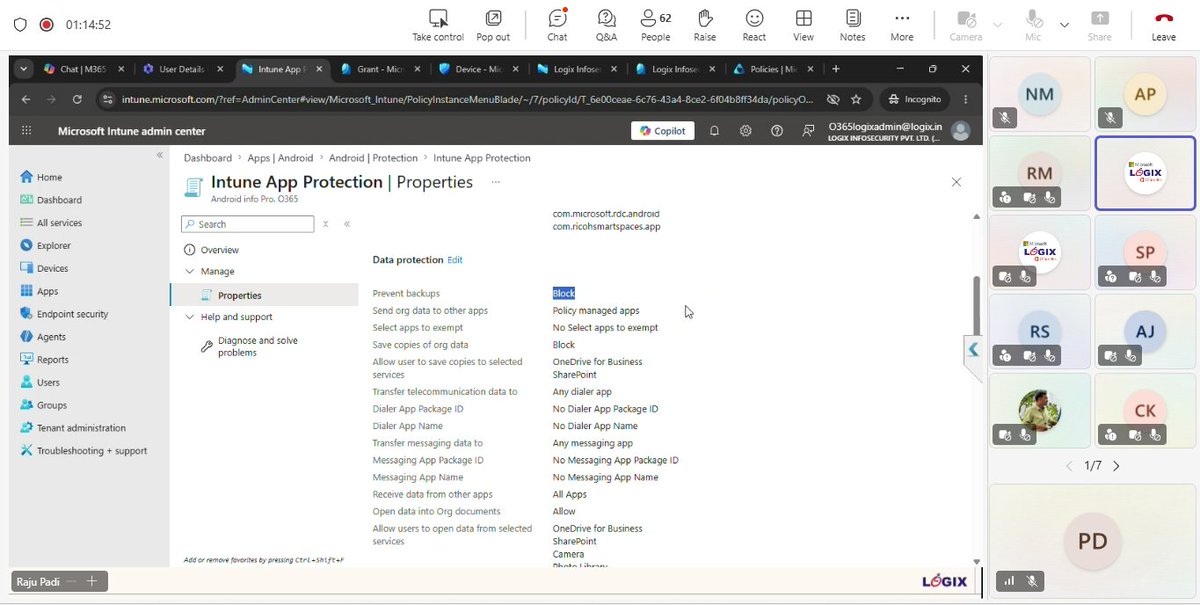Click the browser tab search chevron
1200x605 pixels.
point(22,69)
